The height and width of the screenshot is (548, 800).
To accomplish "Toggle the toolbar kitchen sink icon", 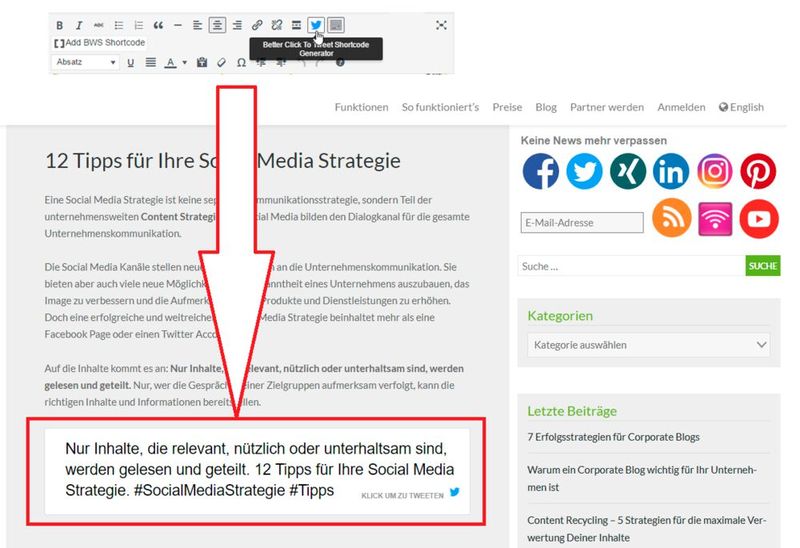I will pyautogui.click(x=336, y=25).
